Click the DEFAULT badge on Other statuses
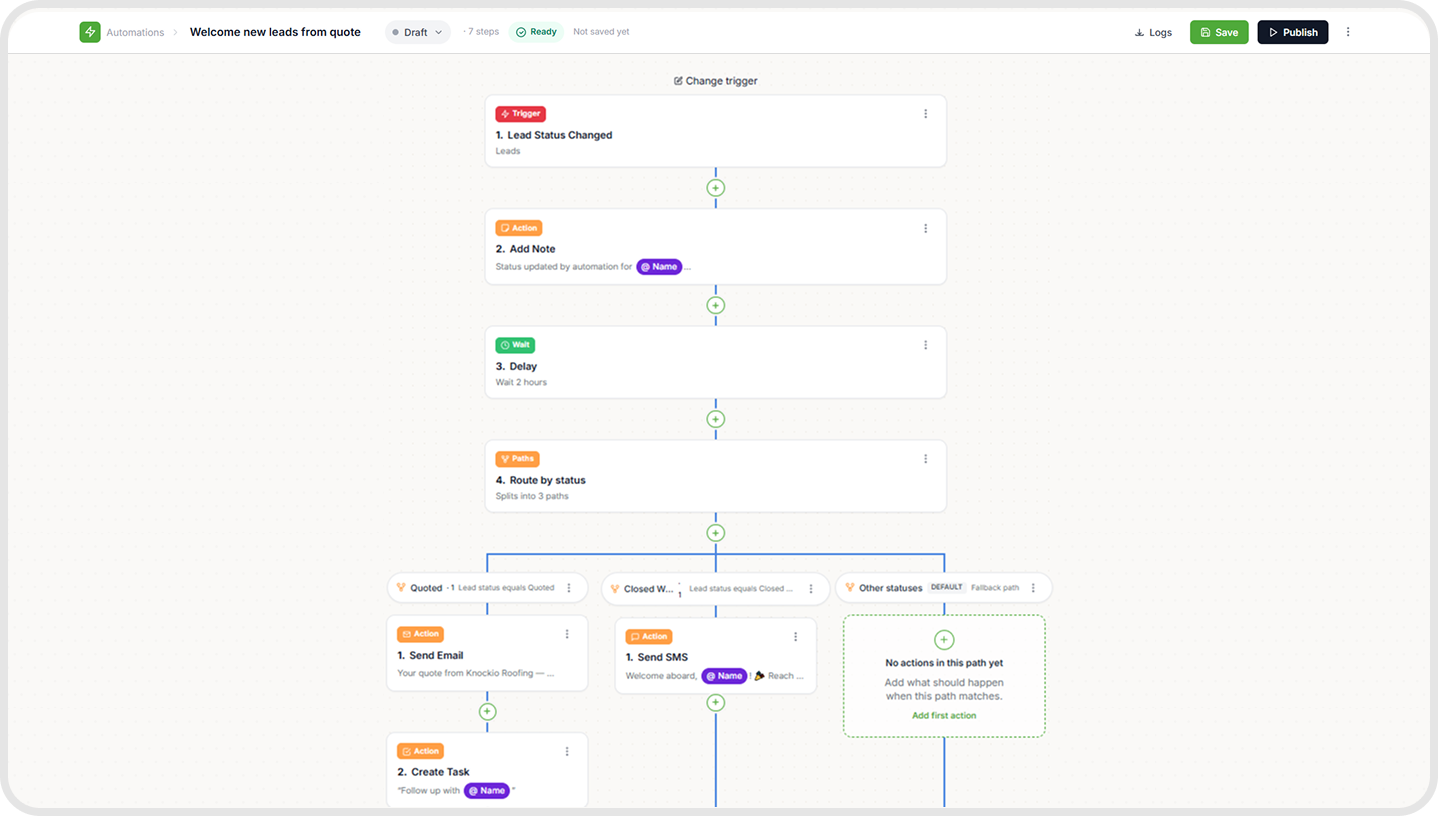Viewport: 1438px width, 816px height. tap(946, 588)
